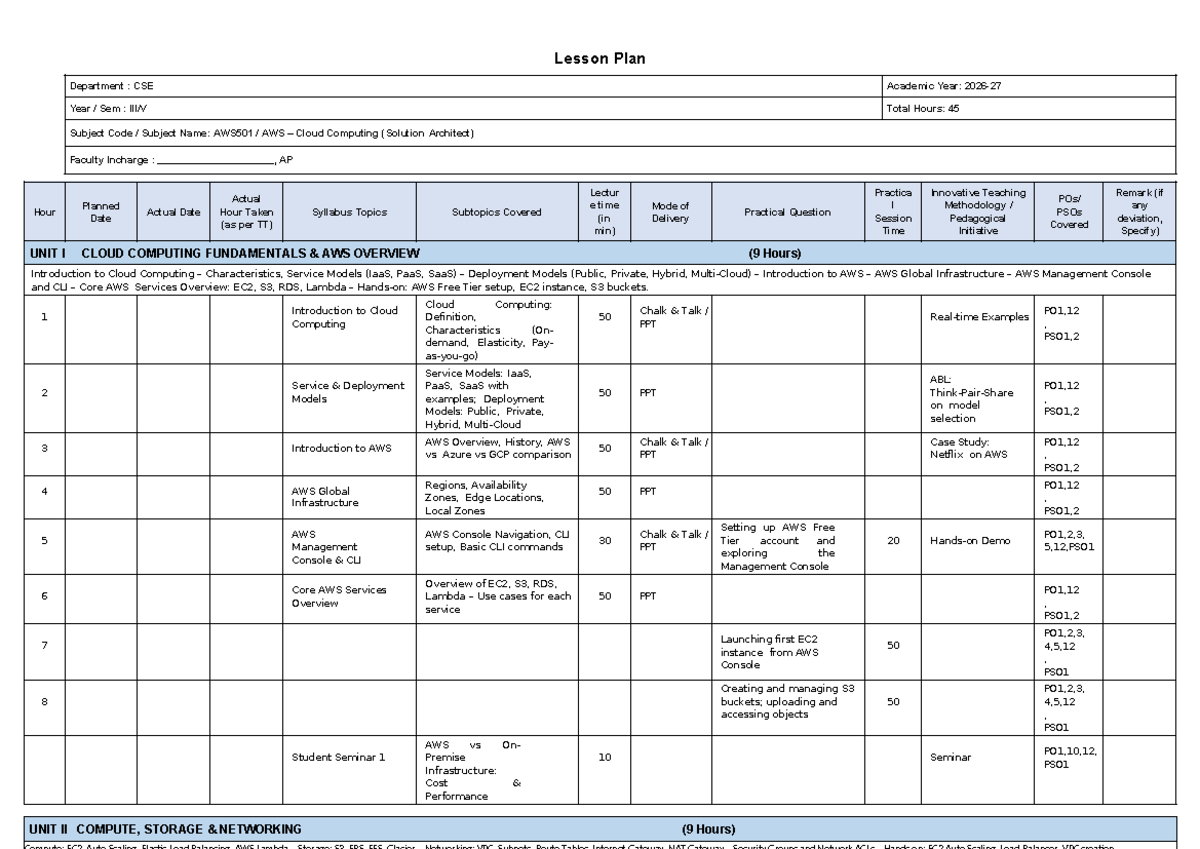Click the Lesson Plan title
This screenshot has height=849, width=1200.
click(x=599, y=59)
